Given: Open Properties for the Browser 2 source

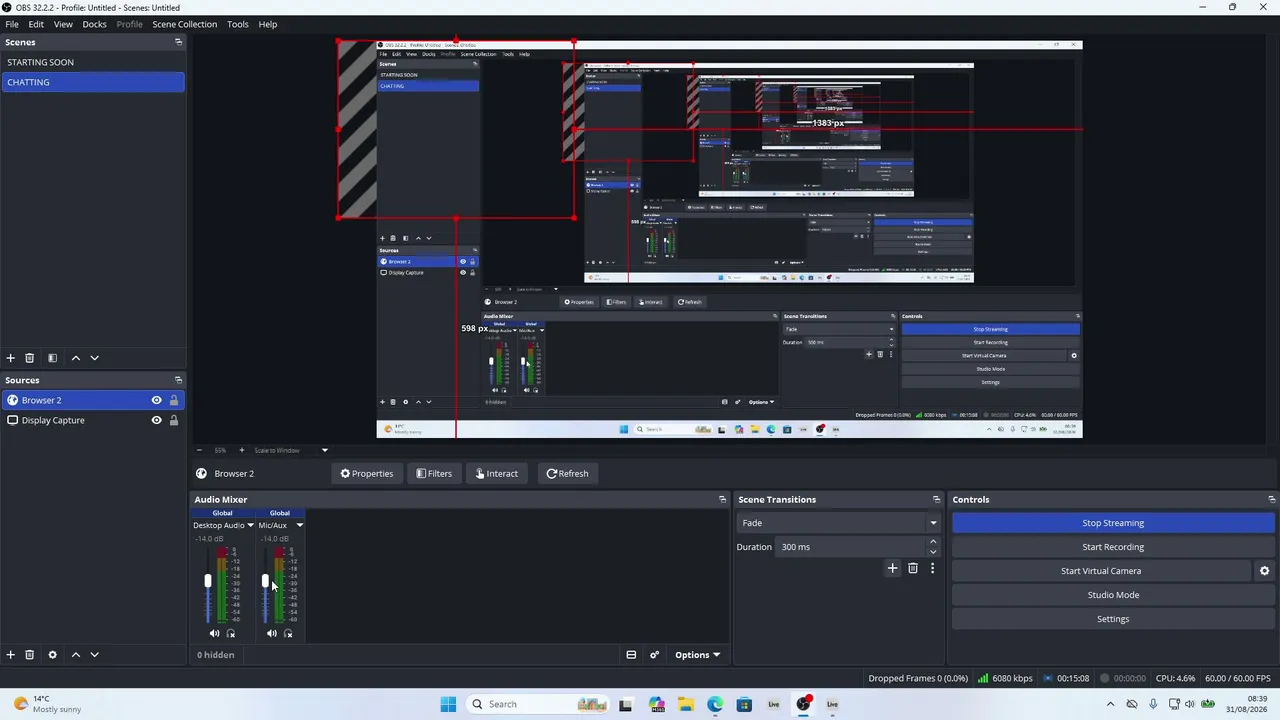Looking at the screenshot, I should coord(367,473).
